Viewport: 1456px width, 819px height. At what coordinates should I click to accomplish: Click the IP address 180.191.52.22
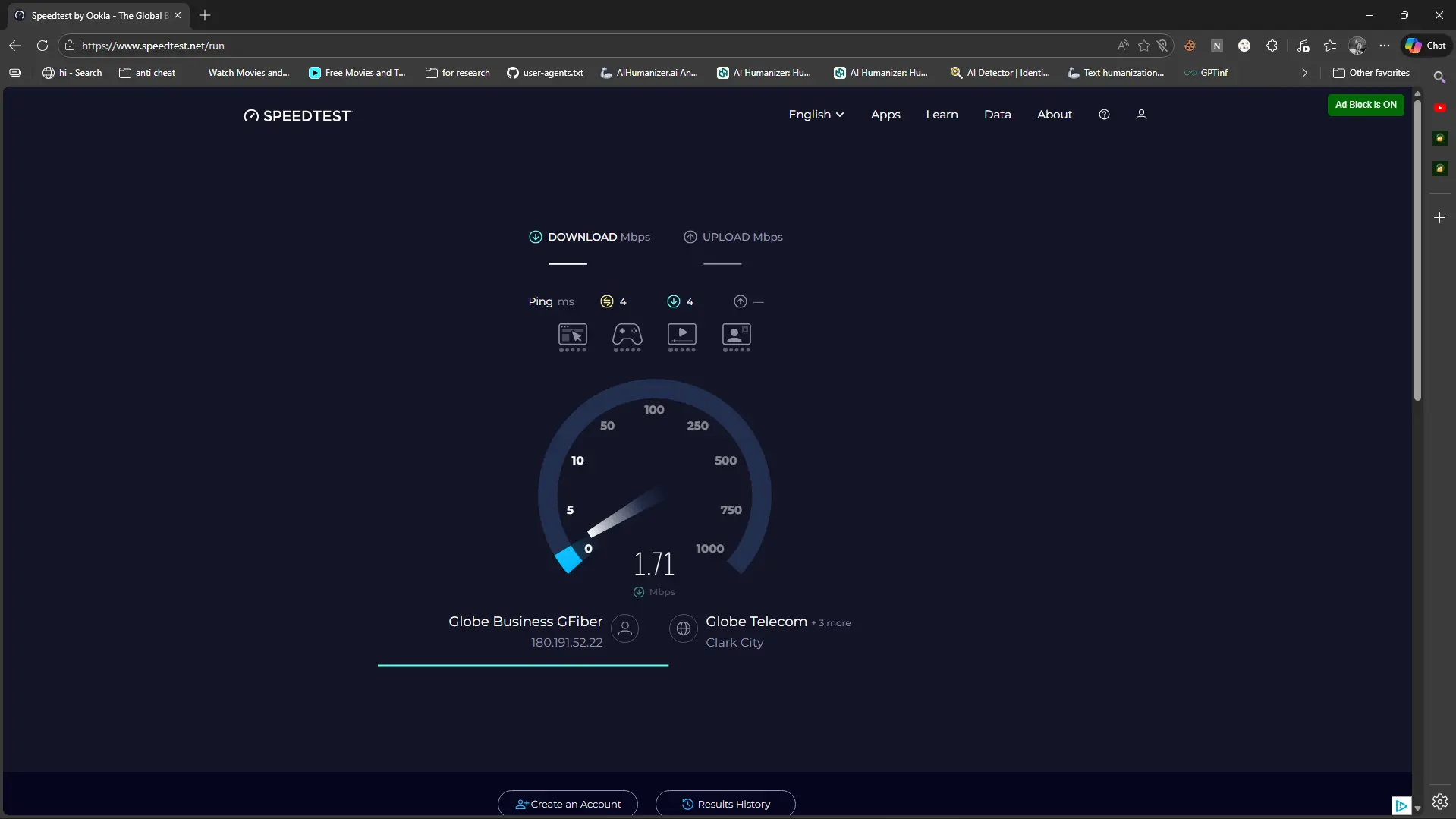tap(567, 643)
